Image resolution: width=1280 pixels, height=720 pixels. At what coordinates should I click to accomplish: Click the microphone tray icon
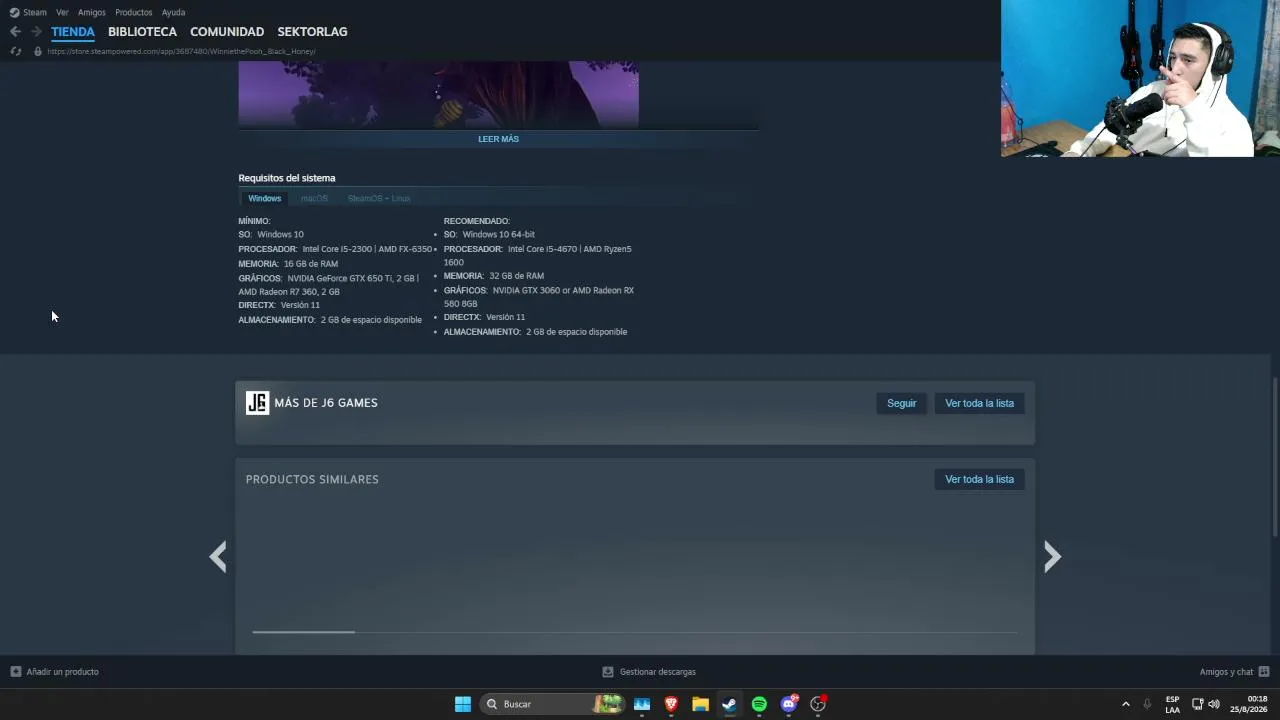1147,704
